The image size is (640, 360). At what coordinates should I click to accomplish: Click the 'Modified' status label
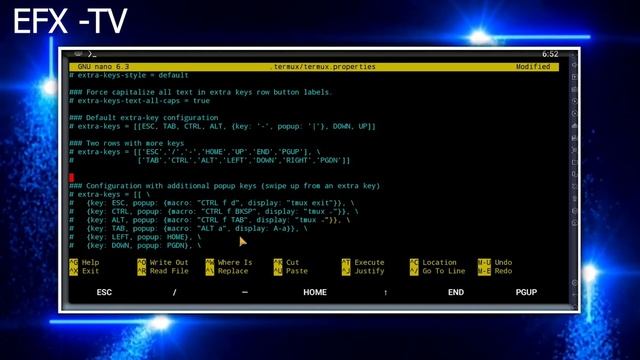point(533,67)
